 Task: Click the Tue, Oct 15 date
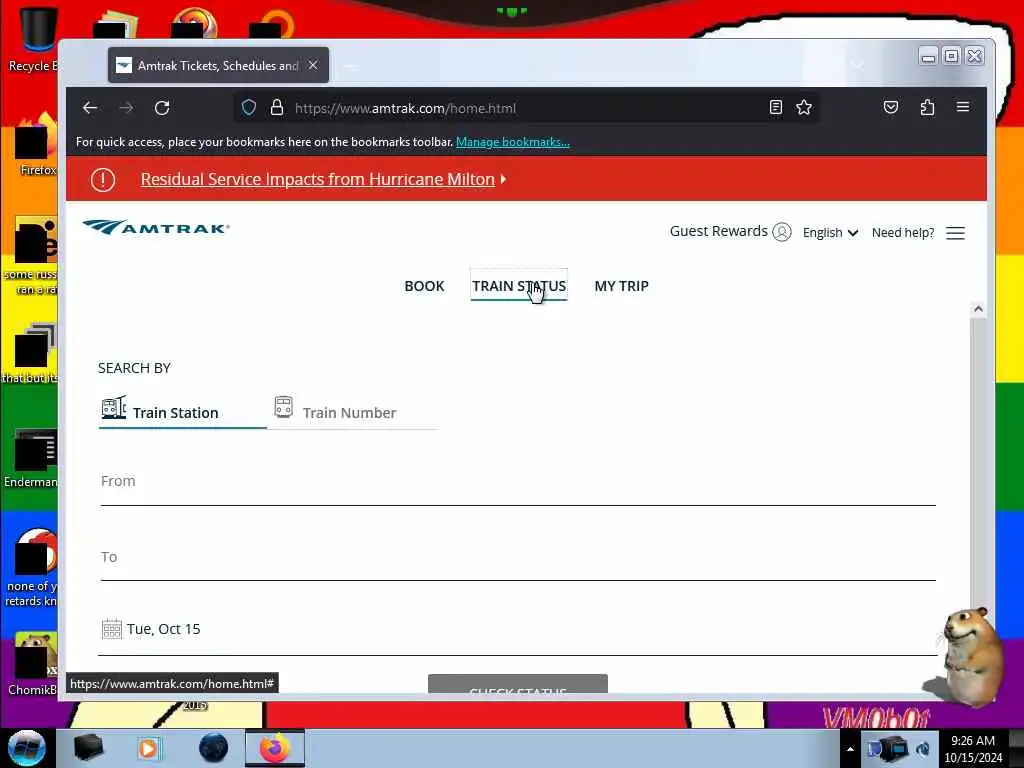pyautogui.click(x=164, y=629)
